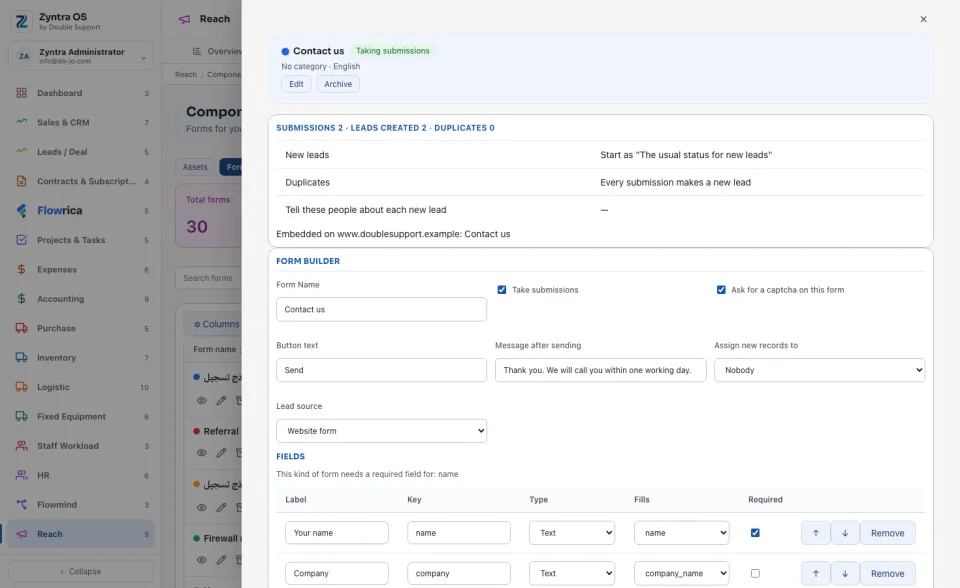Expand the Zyntra Administrator account menu
The height and width of the screenshot is (588, 960).
(81, 56)
